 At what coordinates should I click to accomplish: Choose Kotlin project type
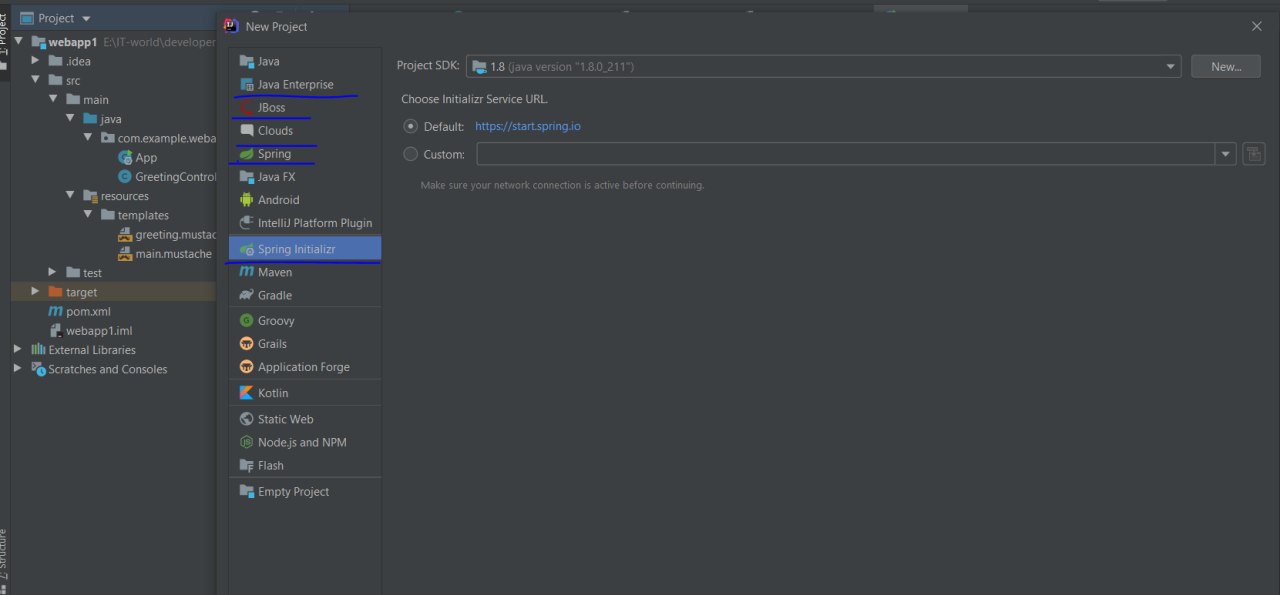[305, 393]
